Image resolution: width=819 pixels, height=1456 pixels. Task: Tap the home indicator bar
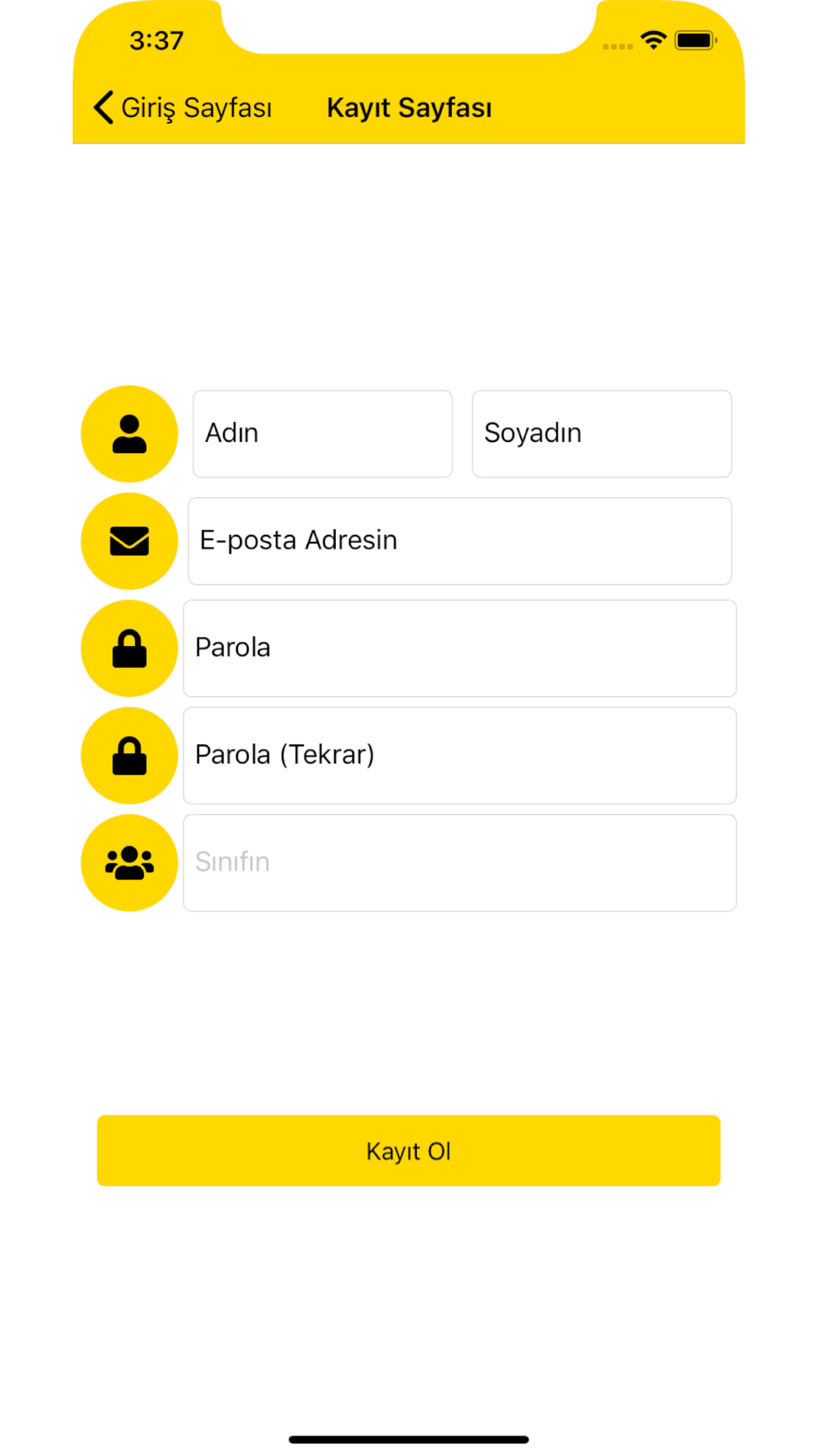pyautogui.click(x=409, y=1440)
